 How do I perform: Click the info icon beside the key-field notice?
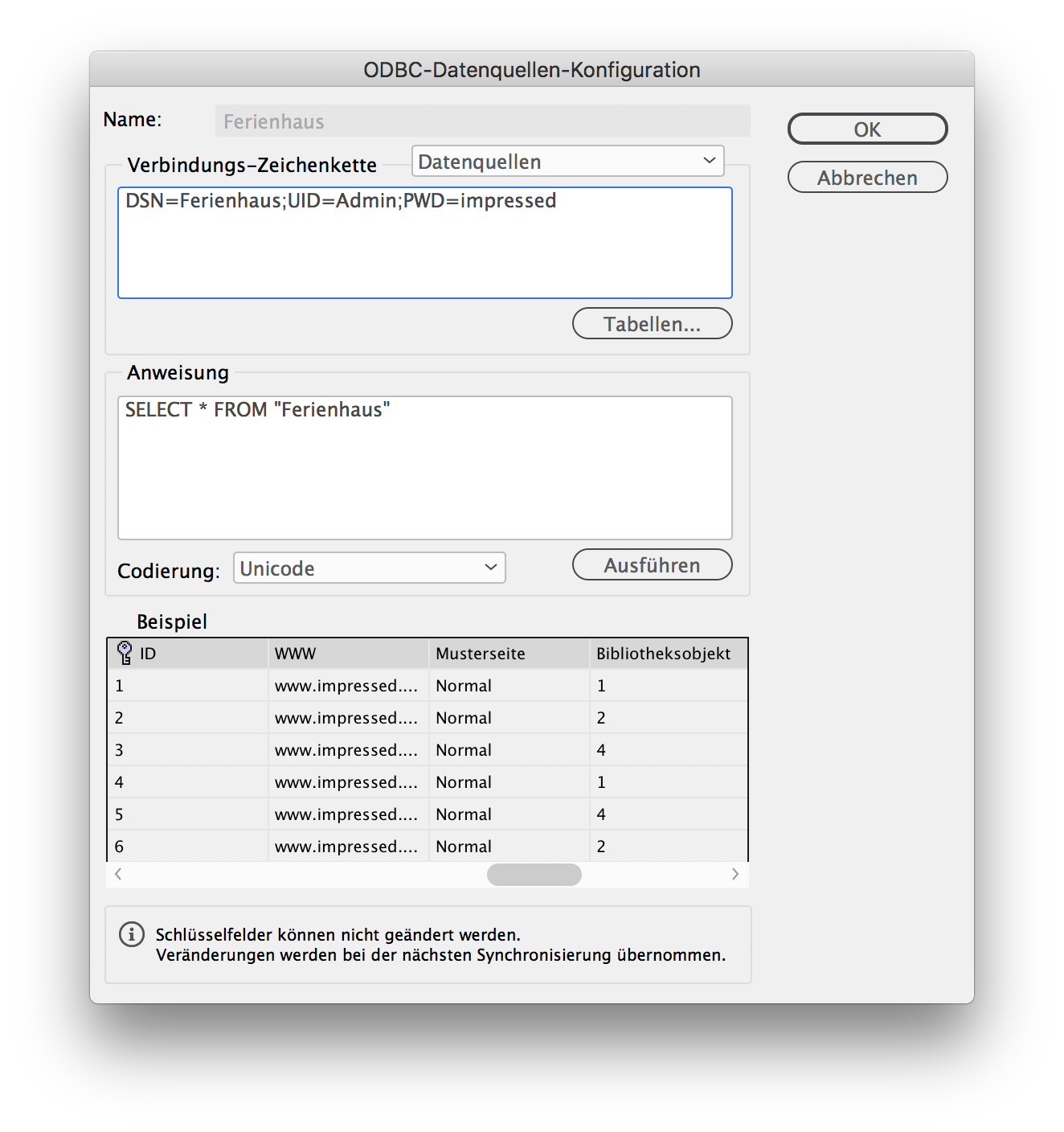pos(132,934)
